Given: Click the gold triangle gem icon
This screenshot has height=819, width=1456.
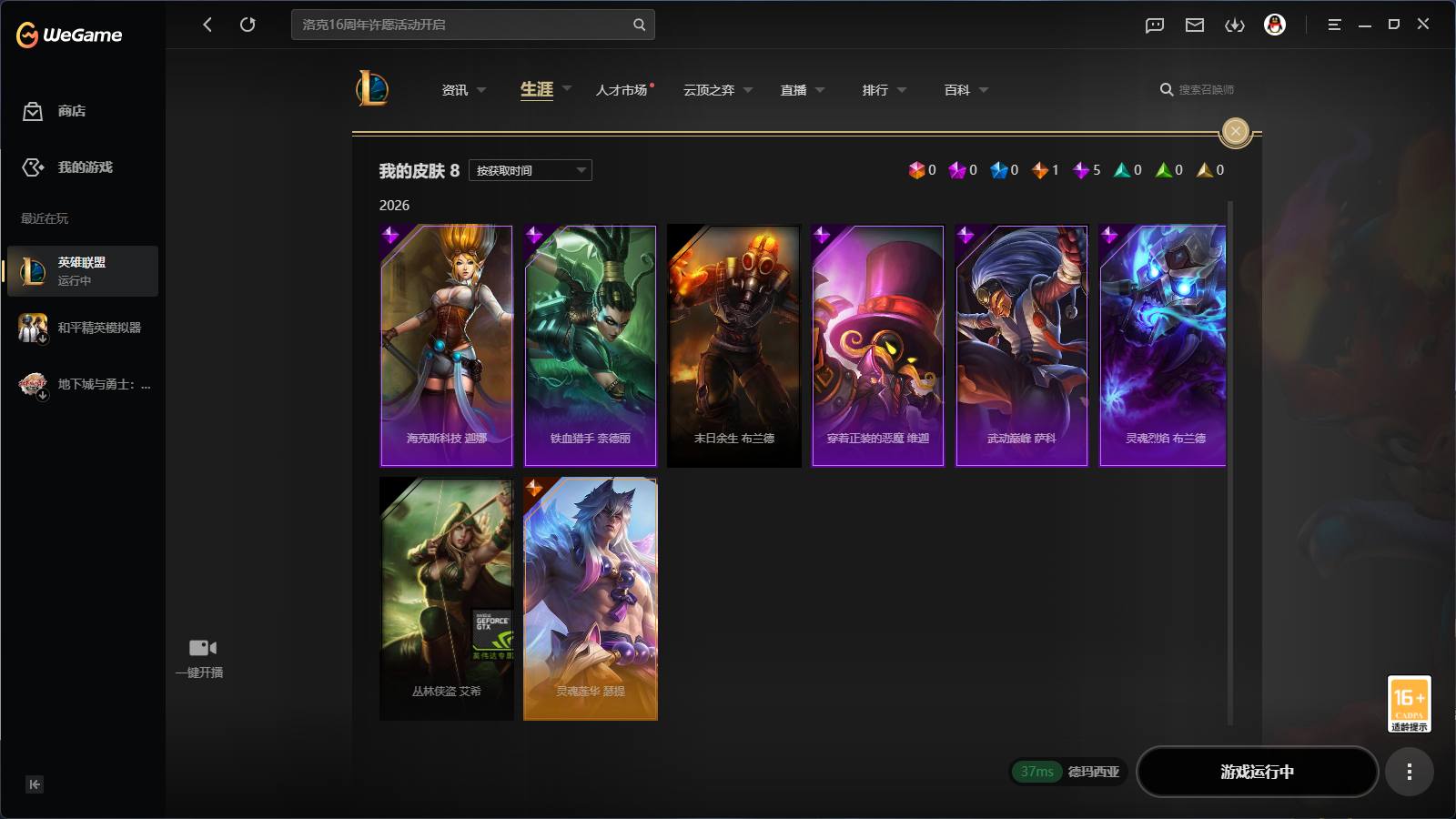Looking at the screenshot, I should [x=1205, y=170].
